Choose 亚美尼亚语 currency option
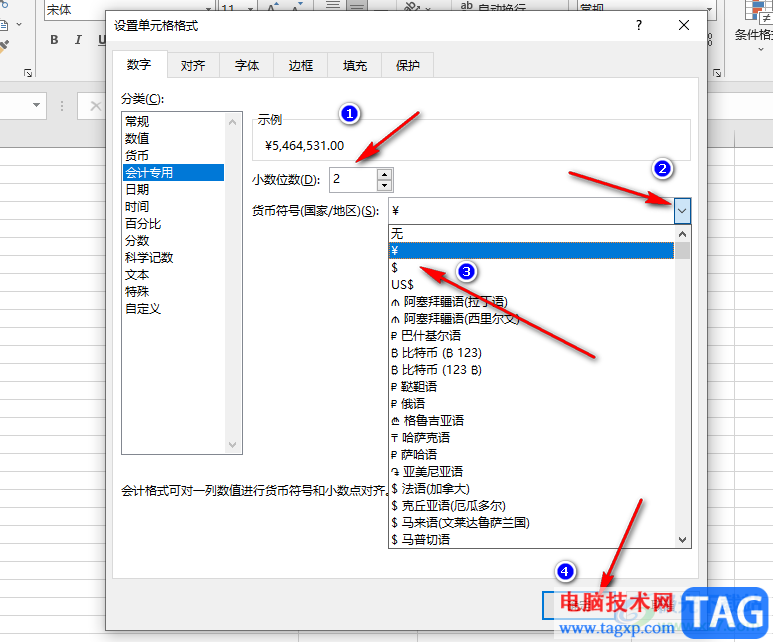The image size is (773, 642). coord(531,471)
